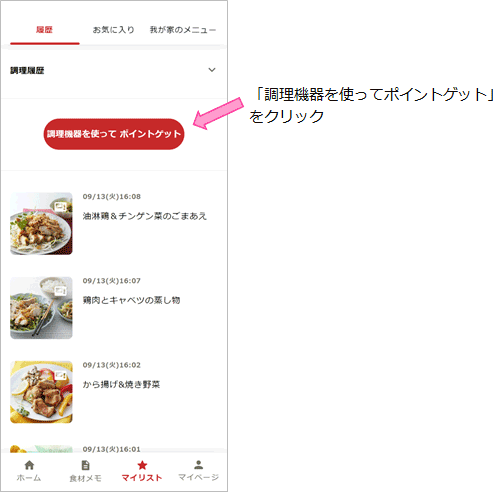Switch to the 履歴 tab
Viewport: 500px width, 492px height.
44,30
